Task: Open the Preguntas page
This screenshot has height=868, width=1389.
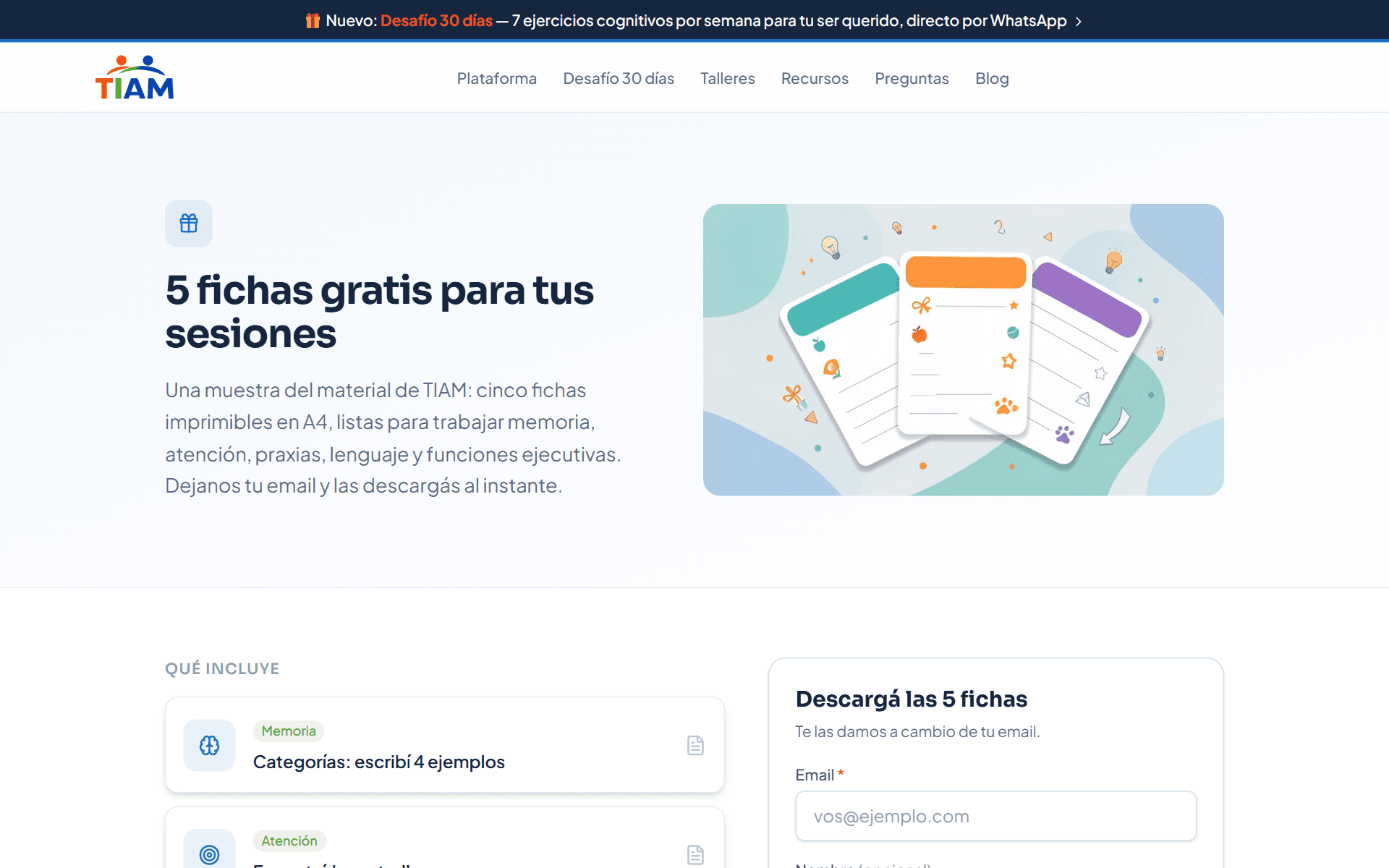Action: (x=912, y=78)
